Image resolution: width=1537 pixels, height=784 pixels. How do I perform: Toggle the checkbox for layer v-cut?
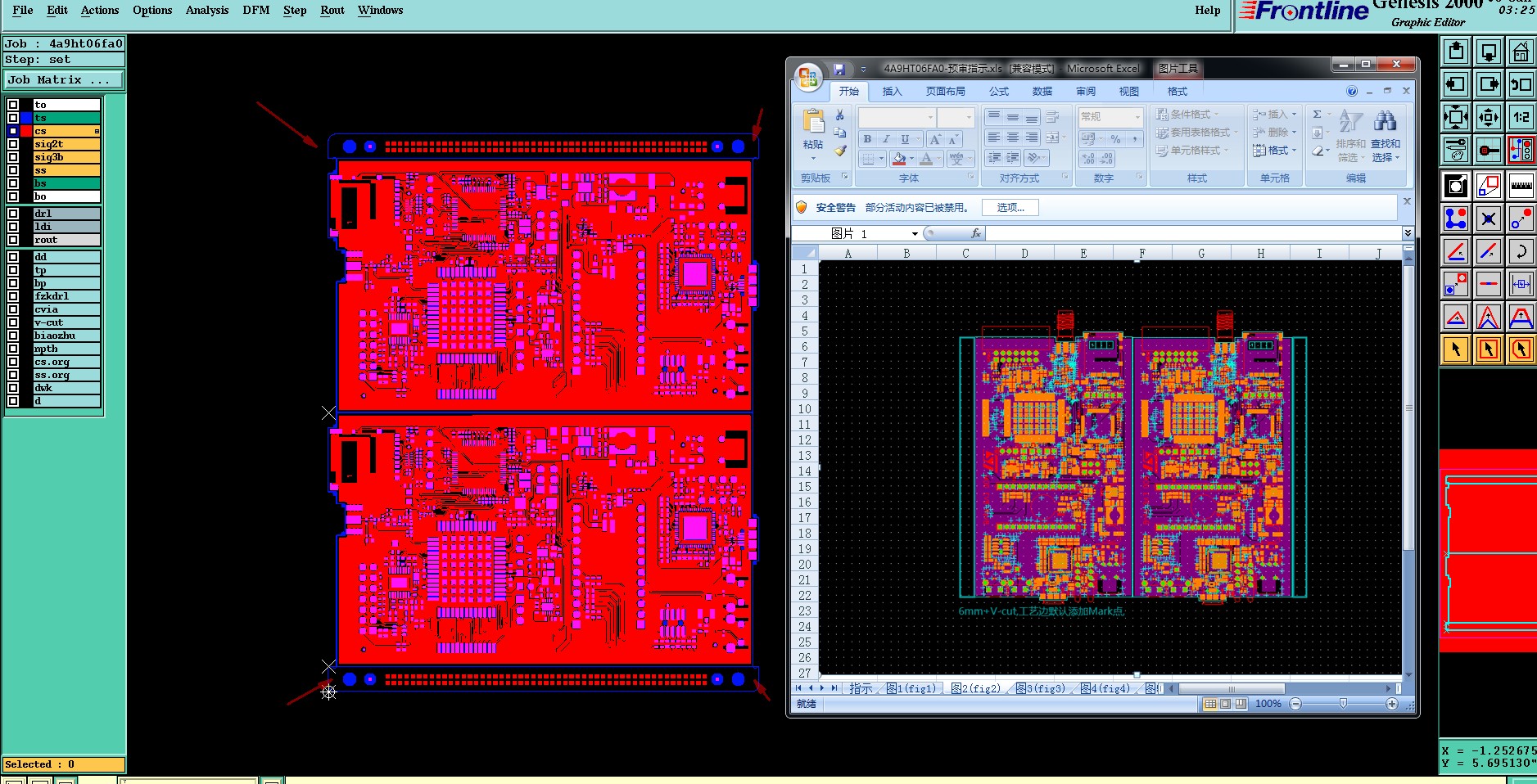tap(13, 322)
